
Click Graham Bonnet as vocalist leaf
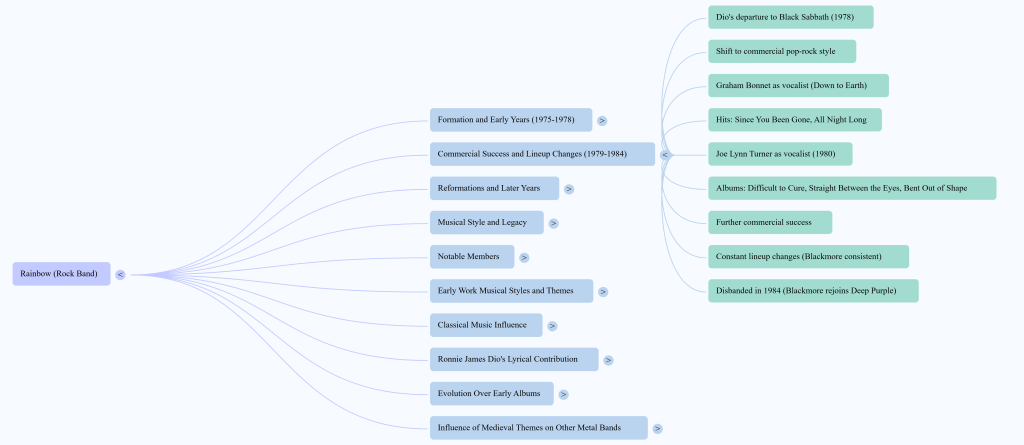pos(798,86)
